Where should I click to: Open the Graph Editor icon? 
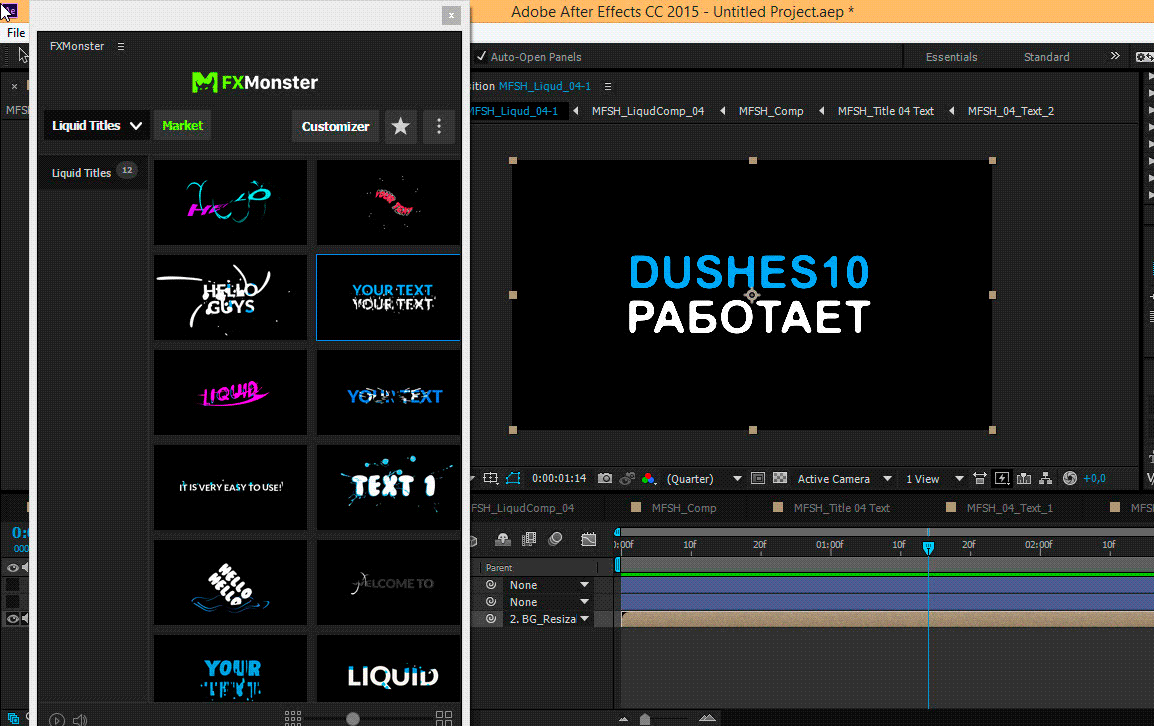[x=589, y=540]
